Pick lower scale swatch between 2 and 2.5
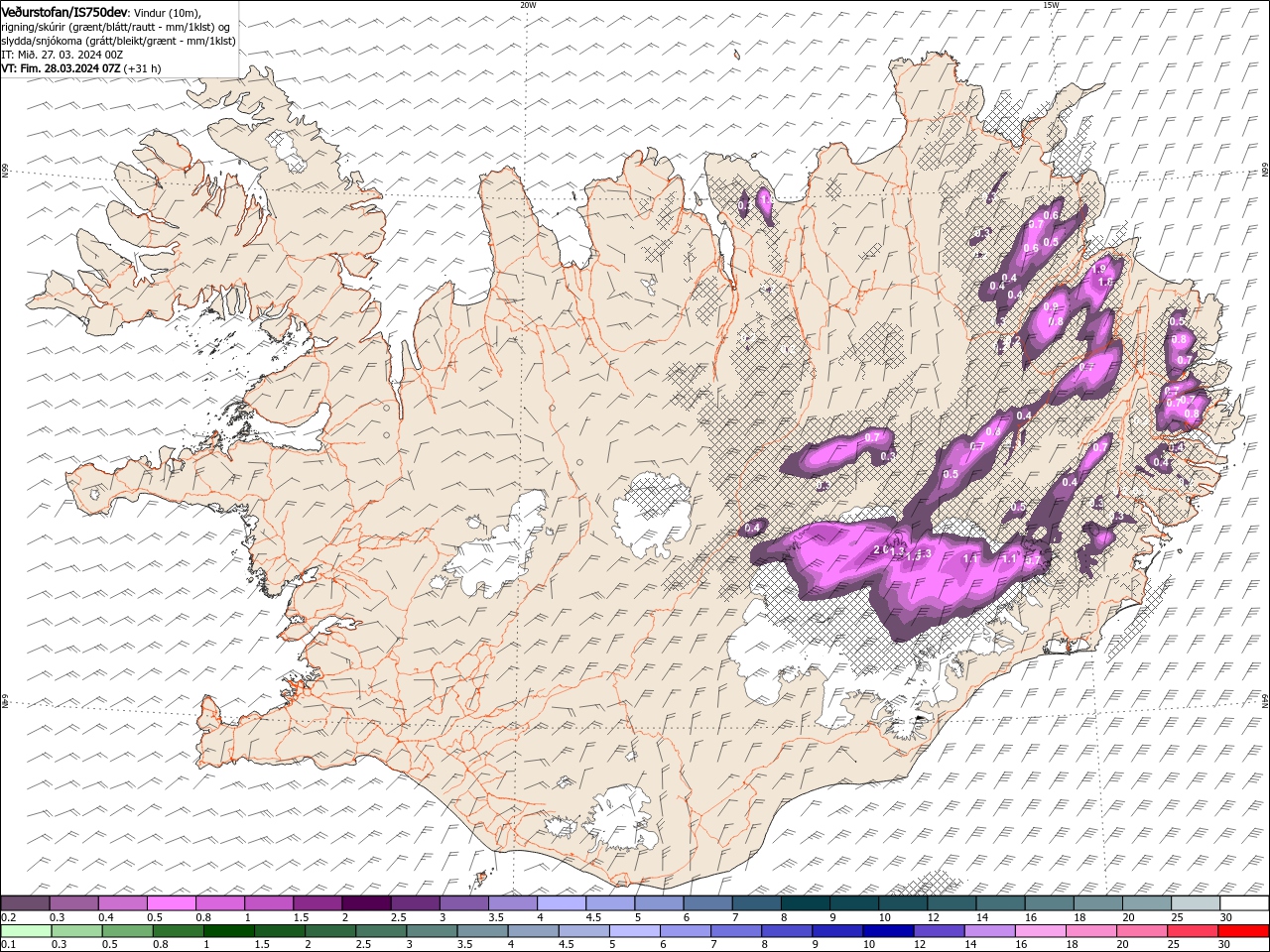This screenshot has width=1270, height=952. point(330,931)
